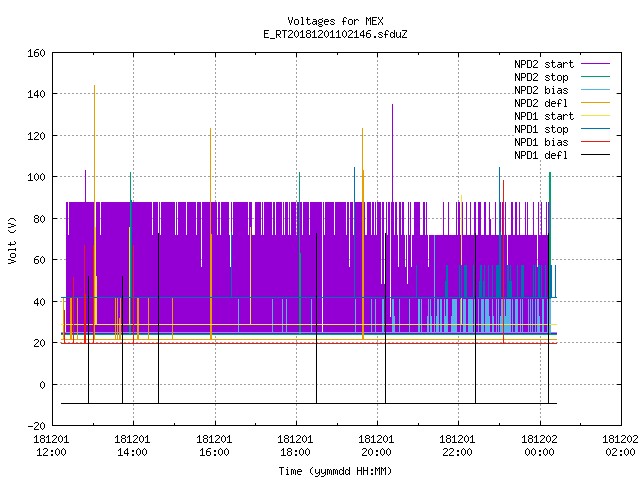Click the NPD1 defl black legend line
The image size is (640, 480).
[x=595, y=155]
